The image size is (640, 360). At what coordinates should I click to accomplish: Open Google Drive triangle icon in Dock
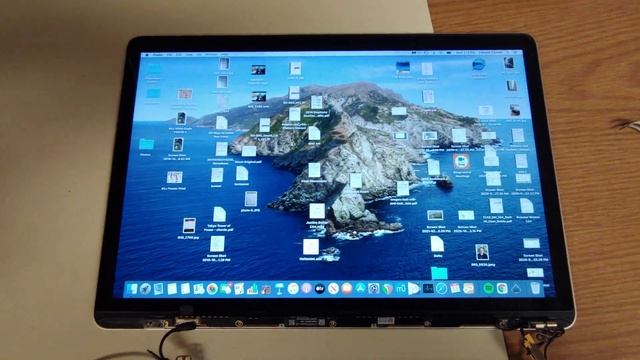click(516, 289)
